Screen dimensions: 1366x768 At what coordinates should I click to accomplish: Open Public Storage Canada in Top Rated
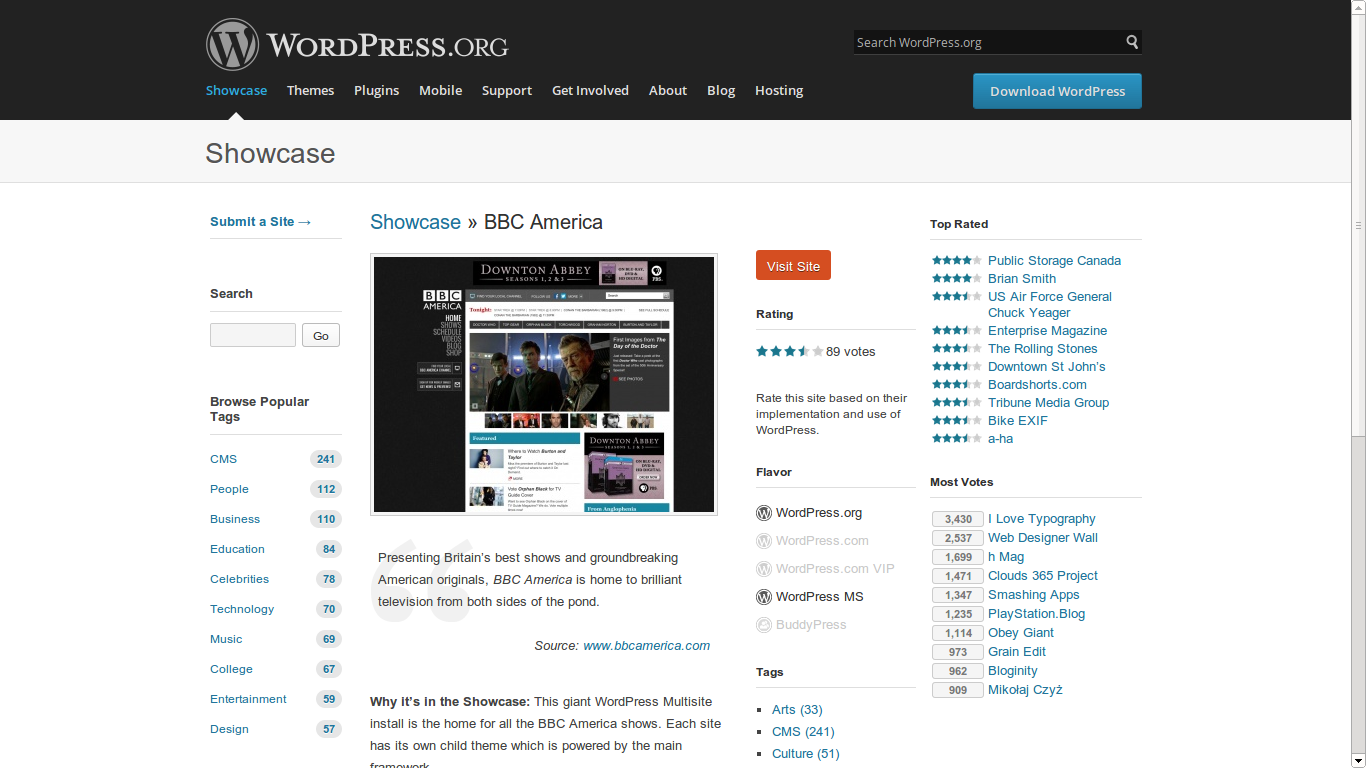1054,260
